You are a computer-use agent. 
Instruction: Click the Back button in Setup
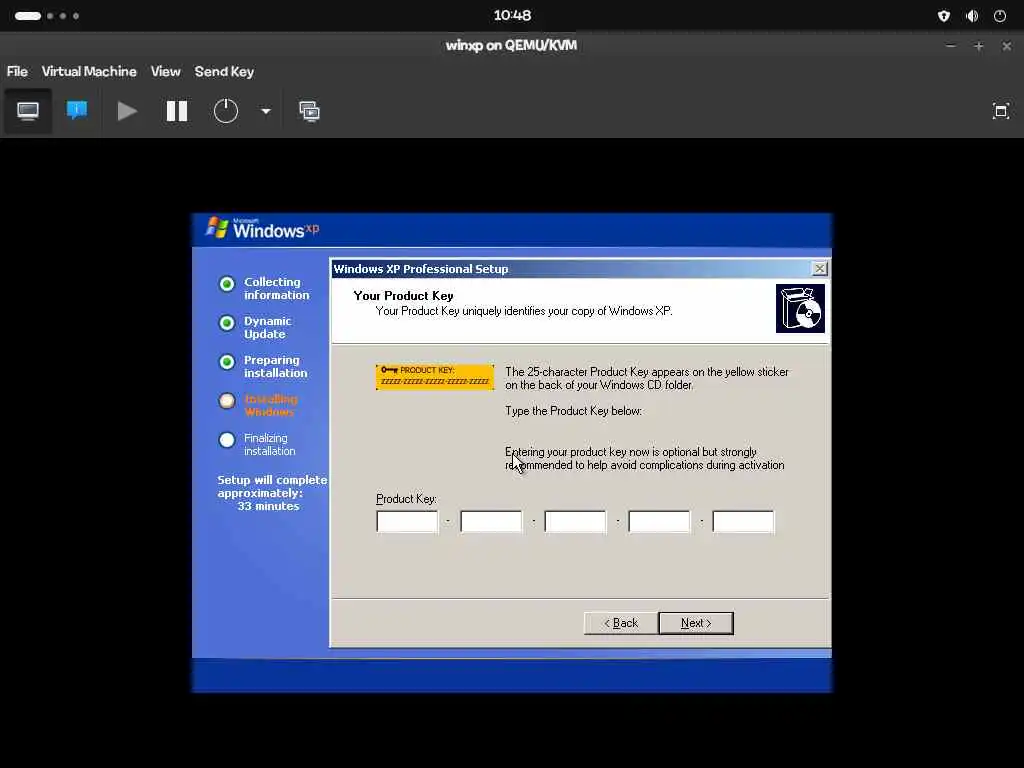click(x=621, y=623)
